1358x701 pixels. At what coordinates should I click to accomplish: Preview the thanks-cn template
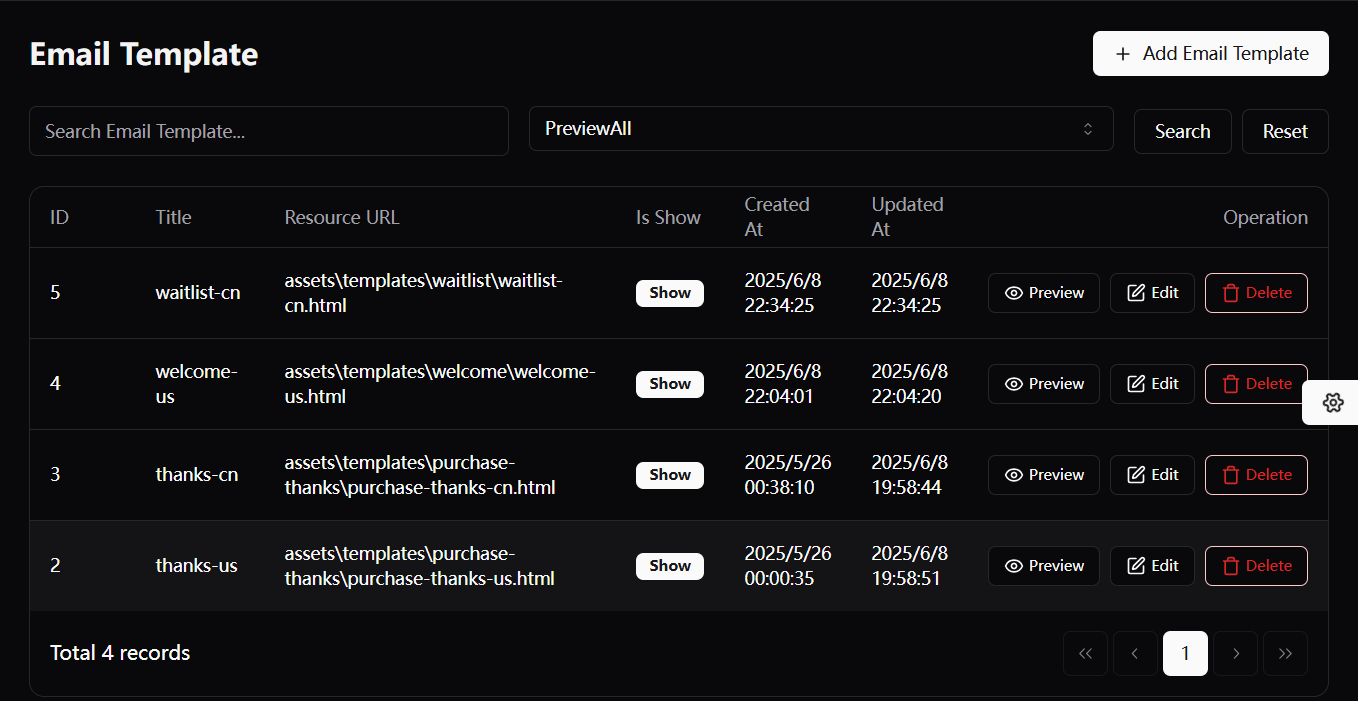click(x=1044, y=475)
